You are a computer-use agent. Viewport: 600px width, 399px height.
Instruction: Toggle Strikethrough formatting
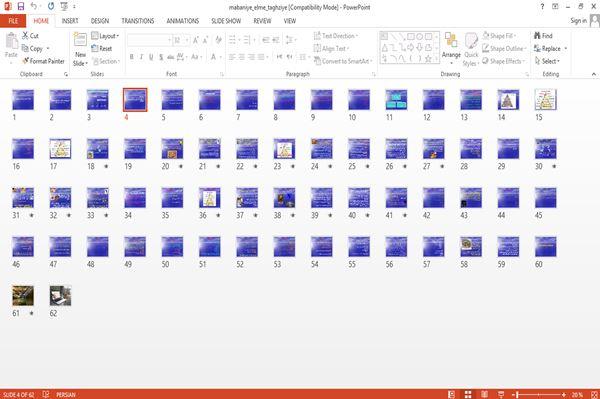[171, 57]
